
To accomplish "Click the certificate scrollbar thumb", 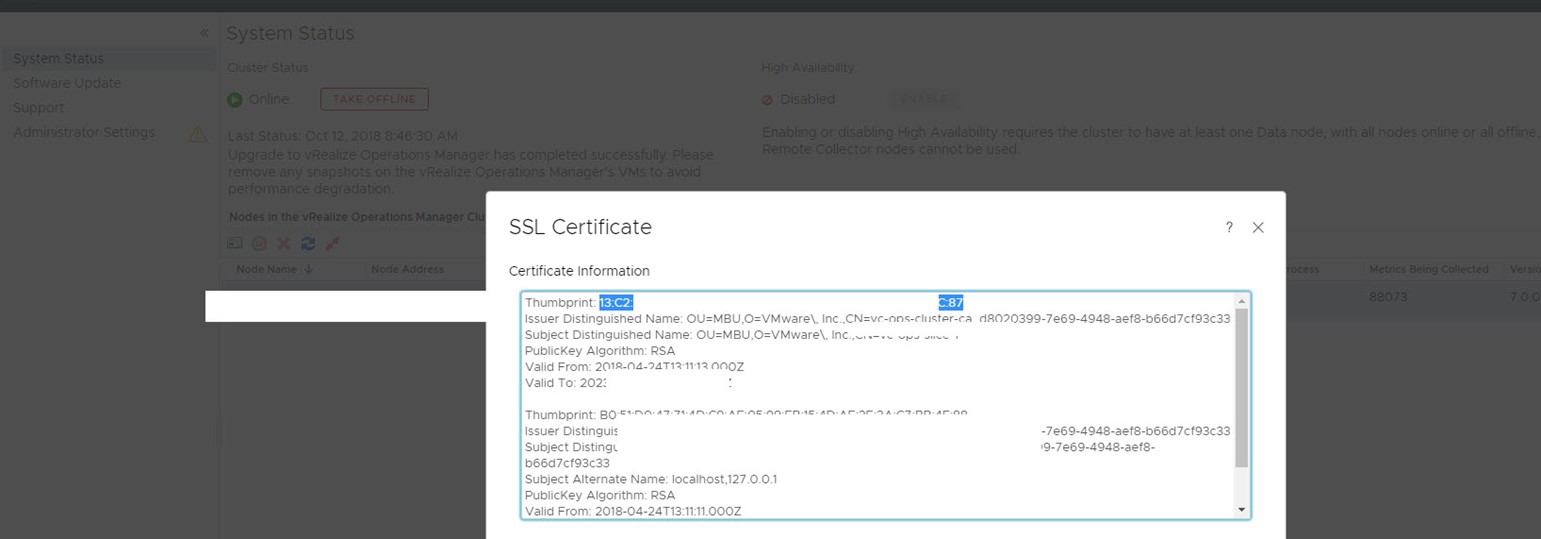I will click(1242, 388).
